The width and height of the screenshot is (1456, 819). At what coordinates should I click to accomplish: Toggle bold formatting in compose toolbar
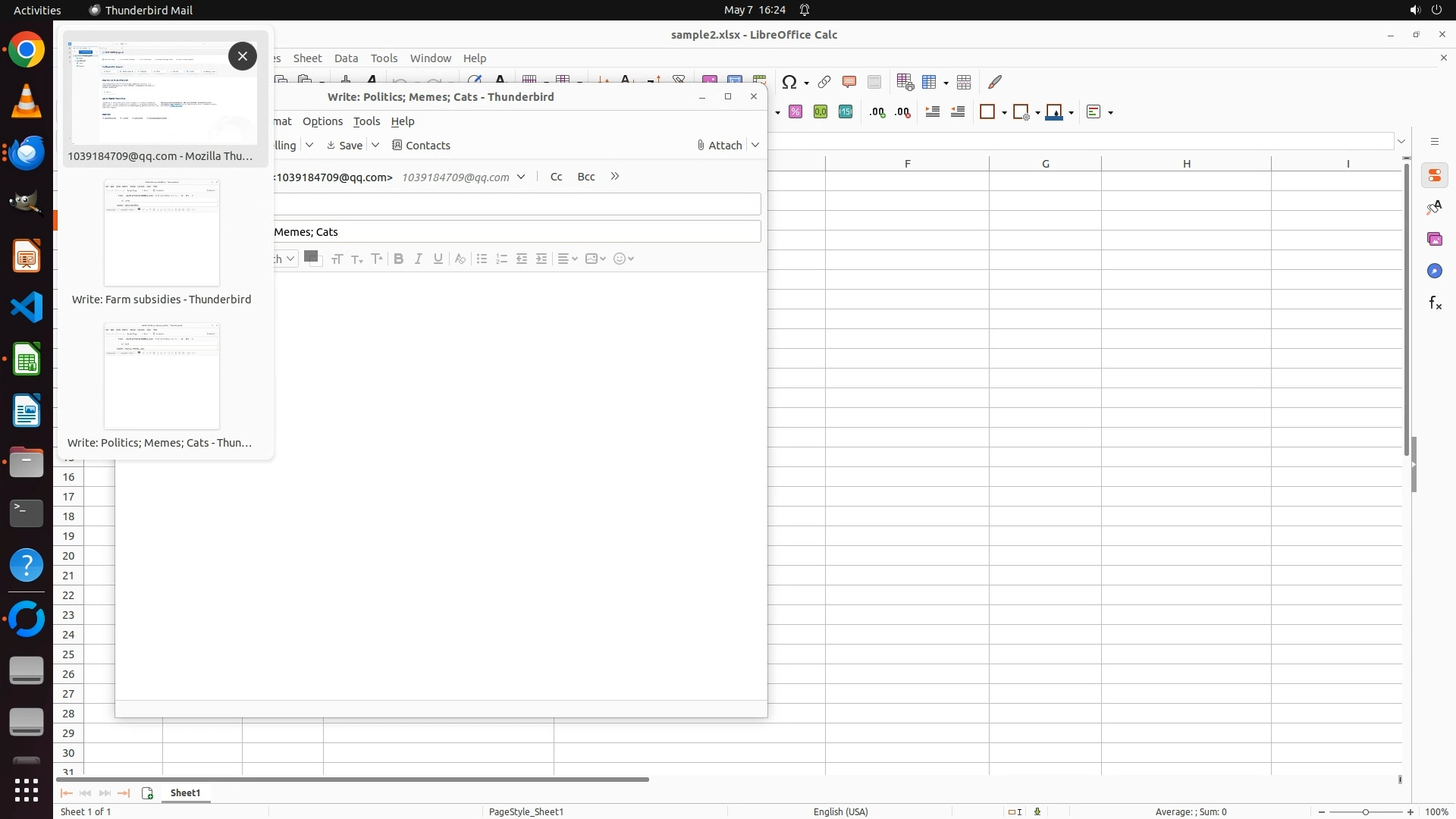click(x=398, y=259)
